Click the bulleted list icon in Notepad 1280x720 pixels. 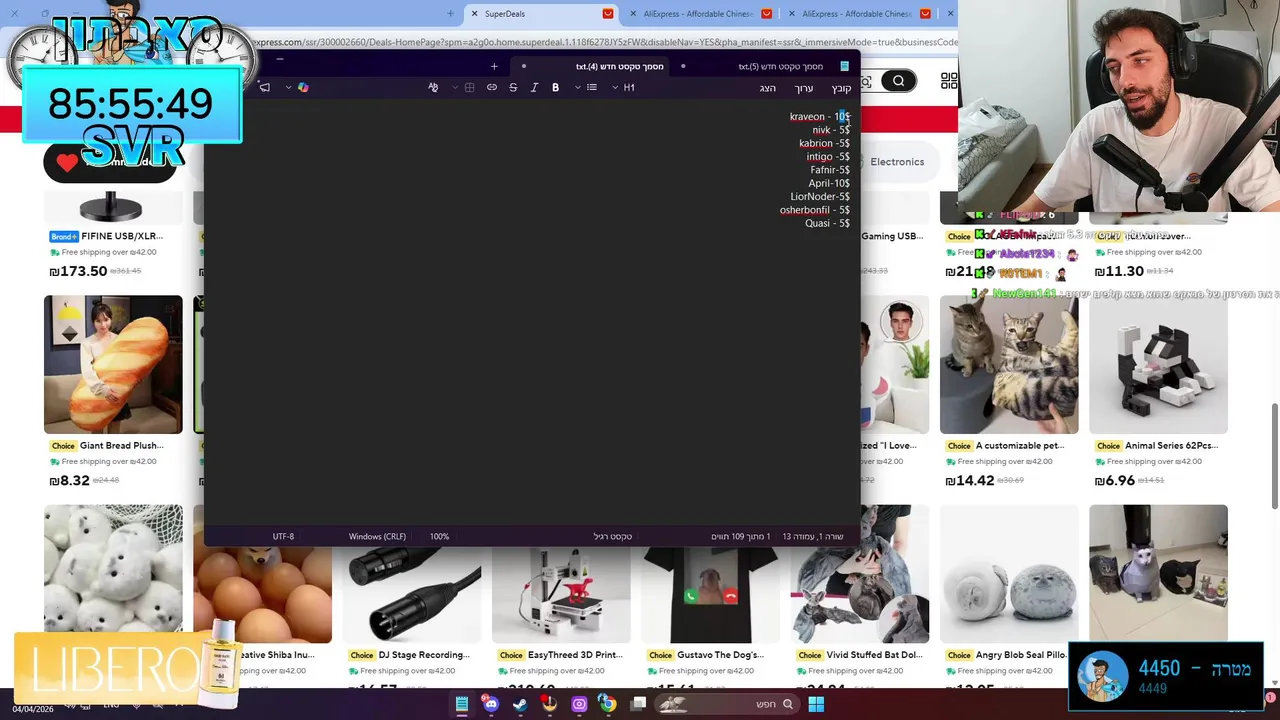[x=592, y=88]
